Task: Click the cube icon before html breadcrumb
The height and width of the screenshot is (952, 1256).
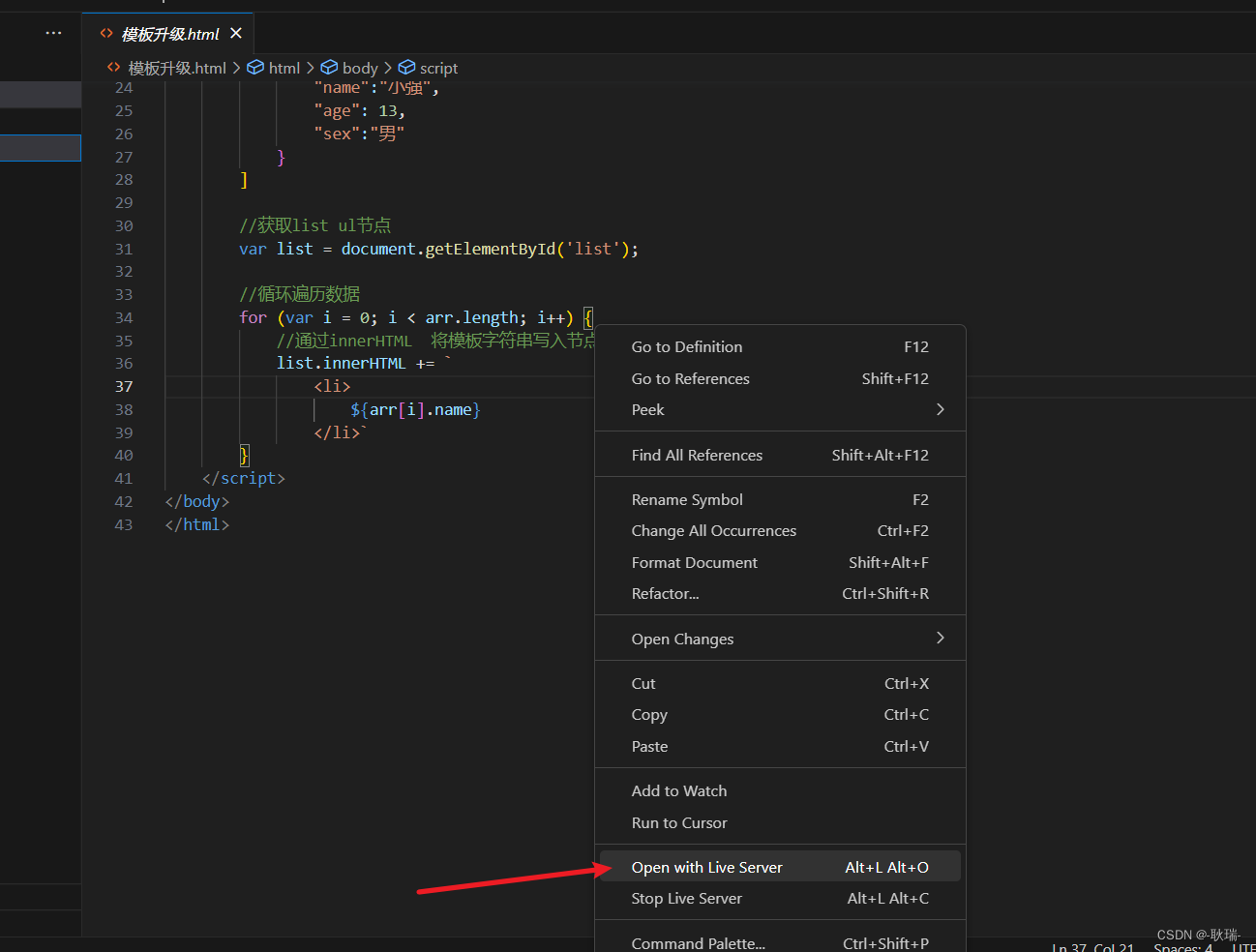Action: coord(255,67)
